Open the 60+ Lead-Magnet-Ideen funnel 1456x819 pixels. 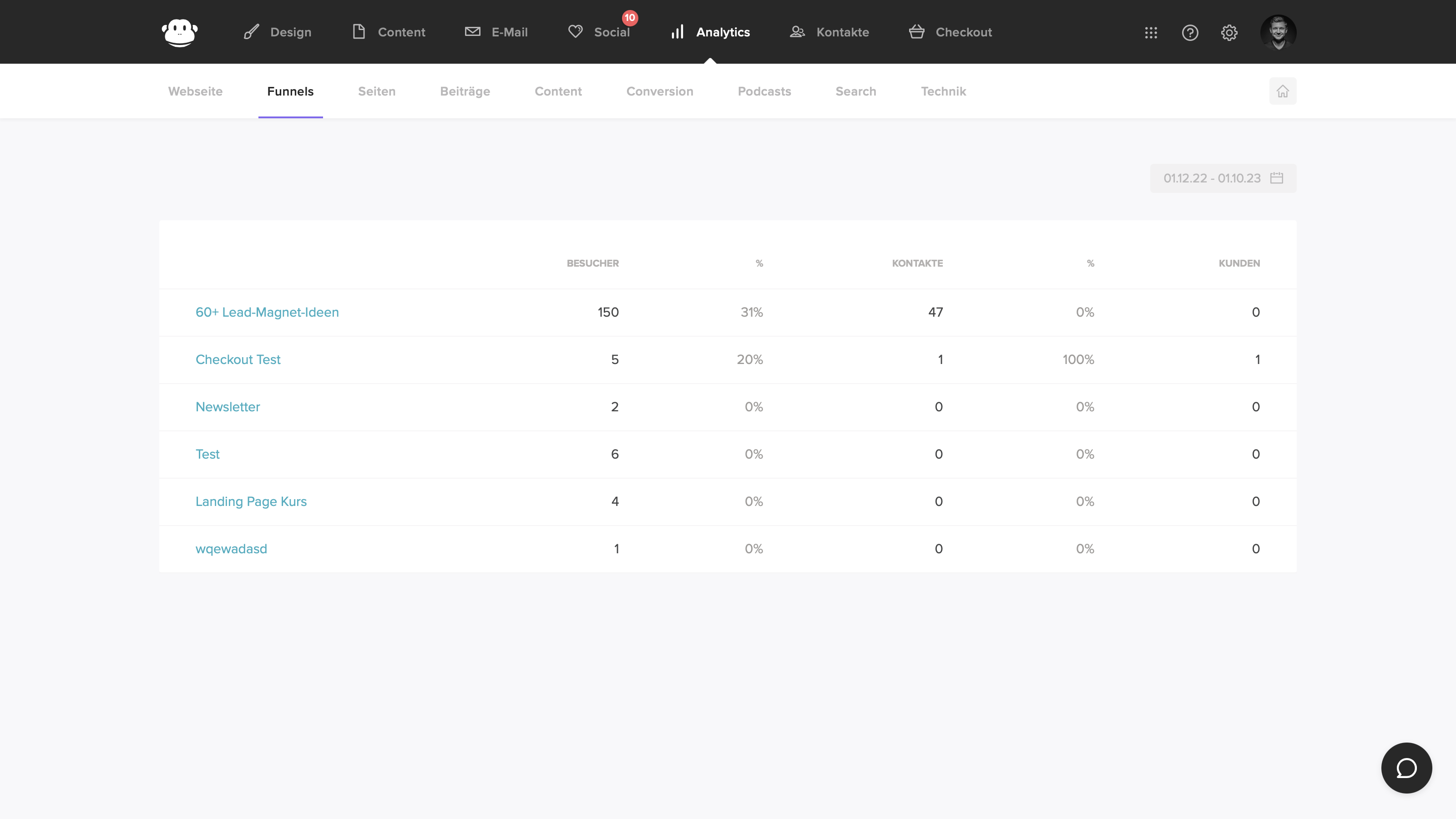tap(267, 312)
